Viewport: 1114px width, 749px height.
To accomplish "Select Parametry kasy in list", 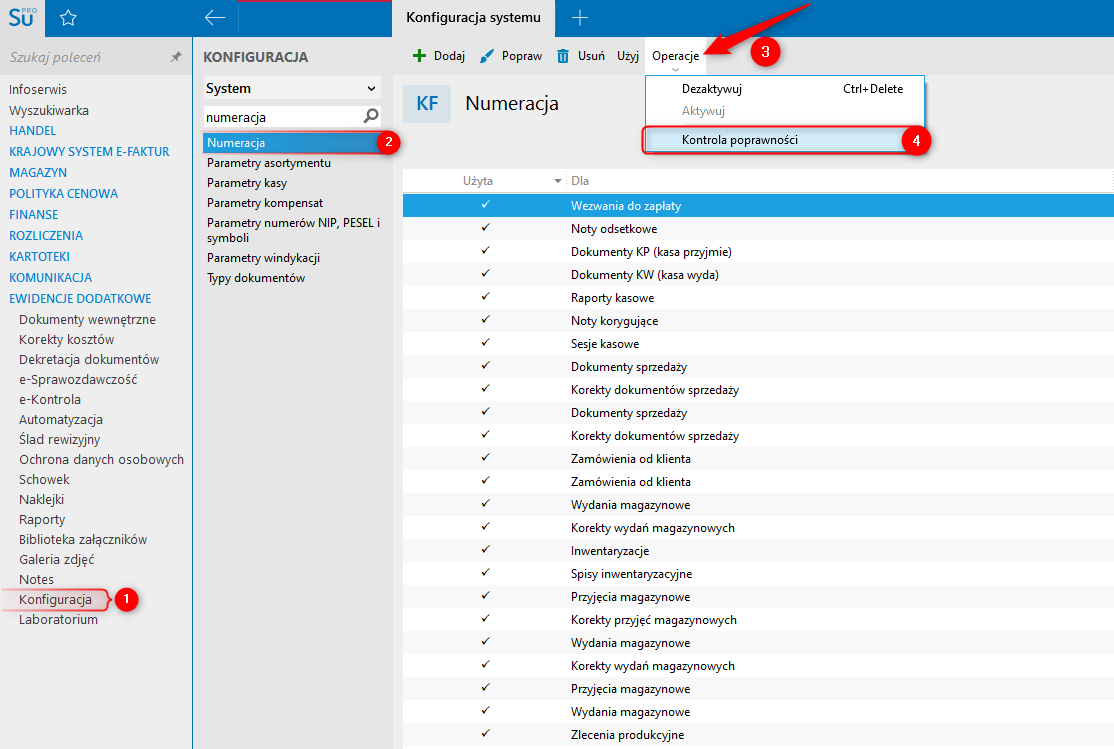I will [x=247, y=183].
